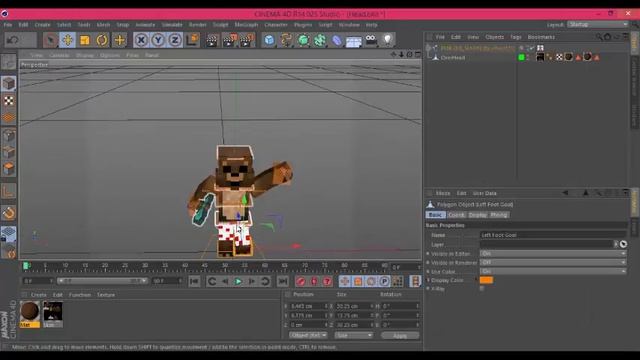Open Visible in Editor dropdown
Viewport: 640px width, 360px height.
pos(553,253)
